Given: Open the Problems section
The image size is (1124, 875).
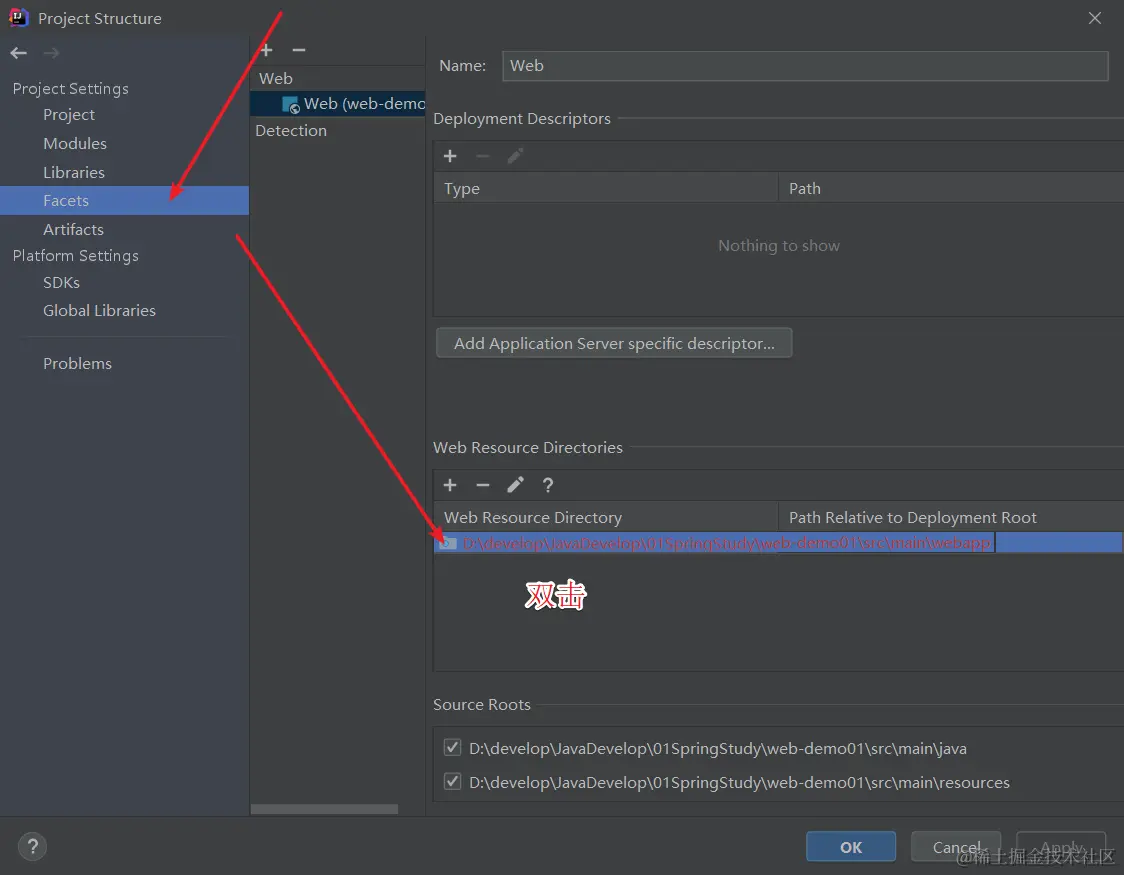Looking at the screenshot, I should click(77, 363).
